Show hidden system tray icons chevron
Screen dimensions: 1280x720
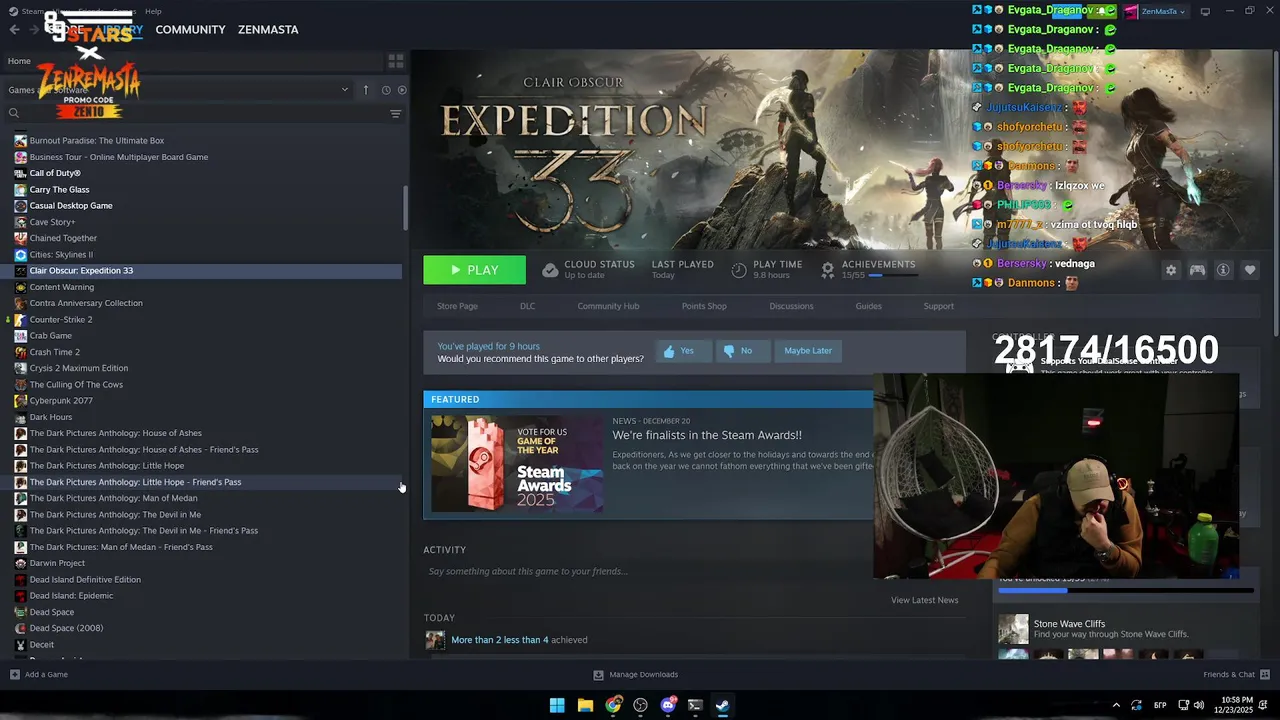tap(1116, 705)
